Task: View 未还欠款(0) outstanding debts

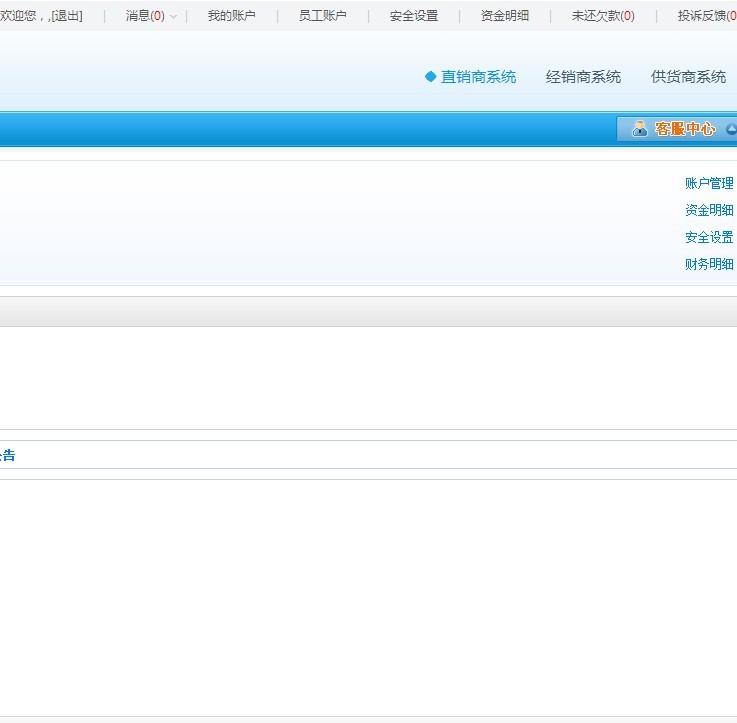Action: pos(603,16)
